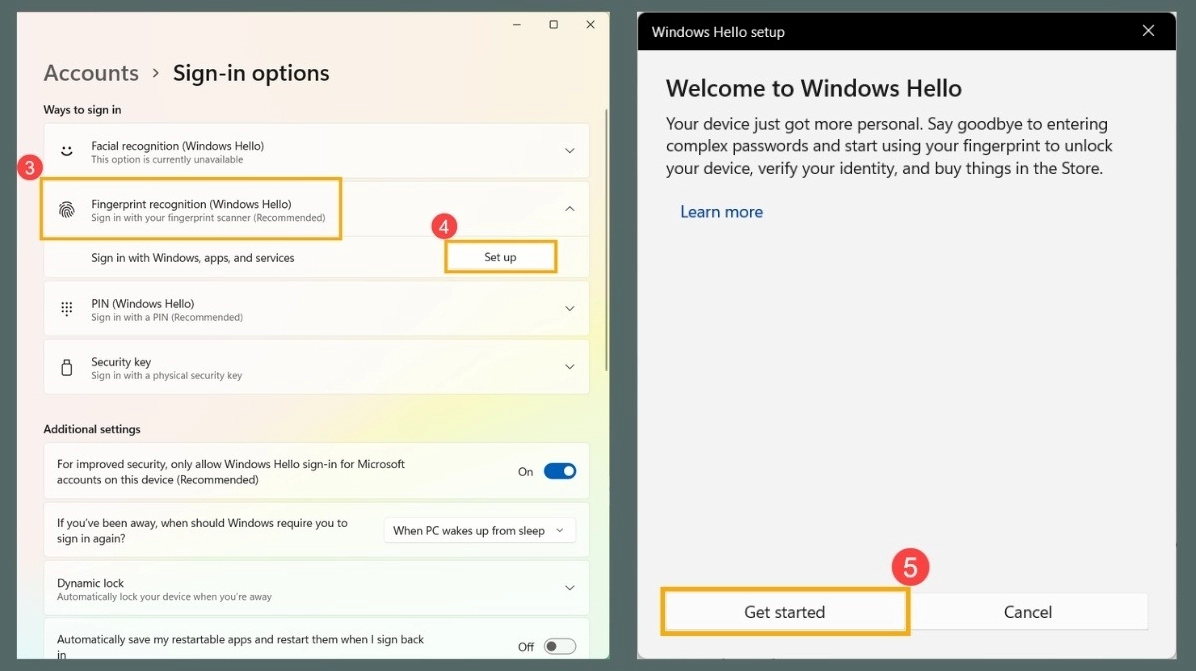1196x671 pixels.
Task: Select the Fingerprint recognition icon
Action: 66,209
